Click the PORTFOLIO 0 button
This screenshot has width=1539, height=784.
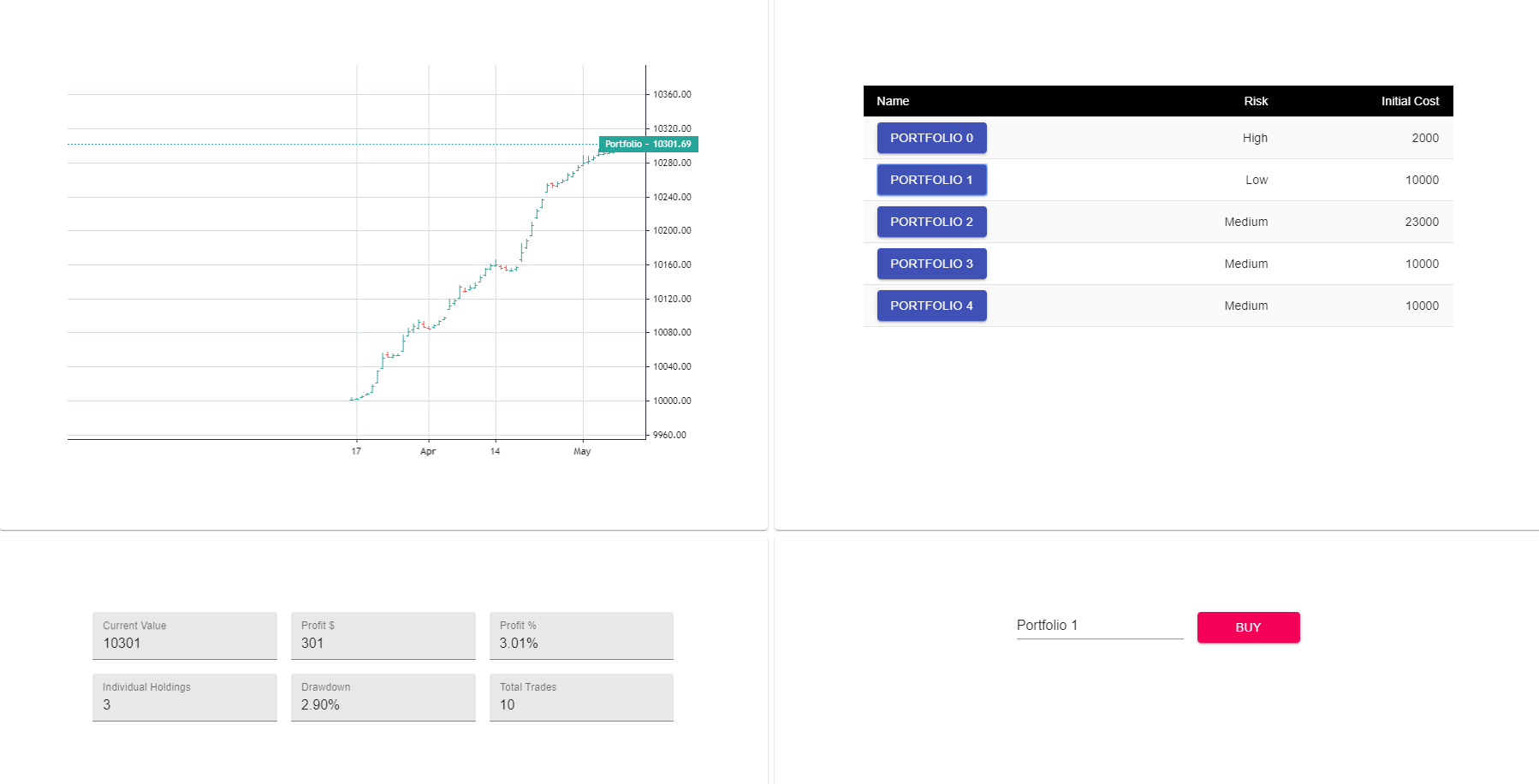pos(931,138)
